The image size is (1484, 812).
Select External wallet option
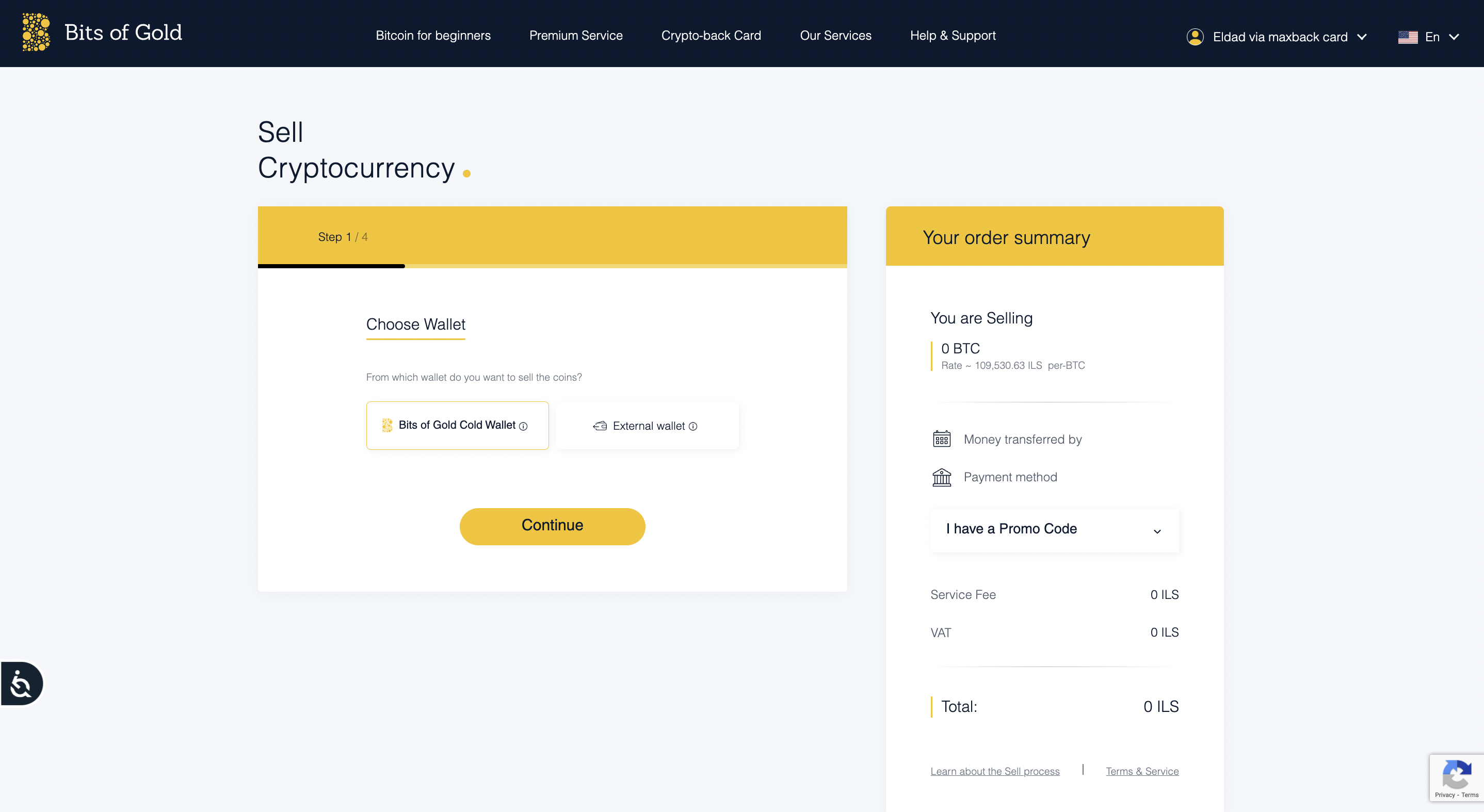(x=648, y=426)
